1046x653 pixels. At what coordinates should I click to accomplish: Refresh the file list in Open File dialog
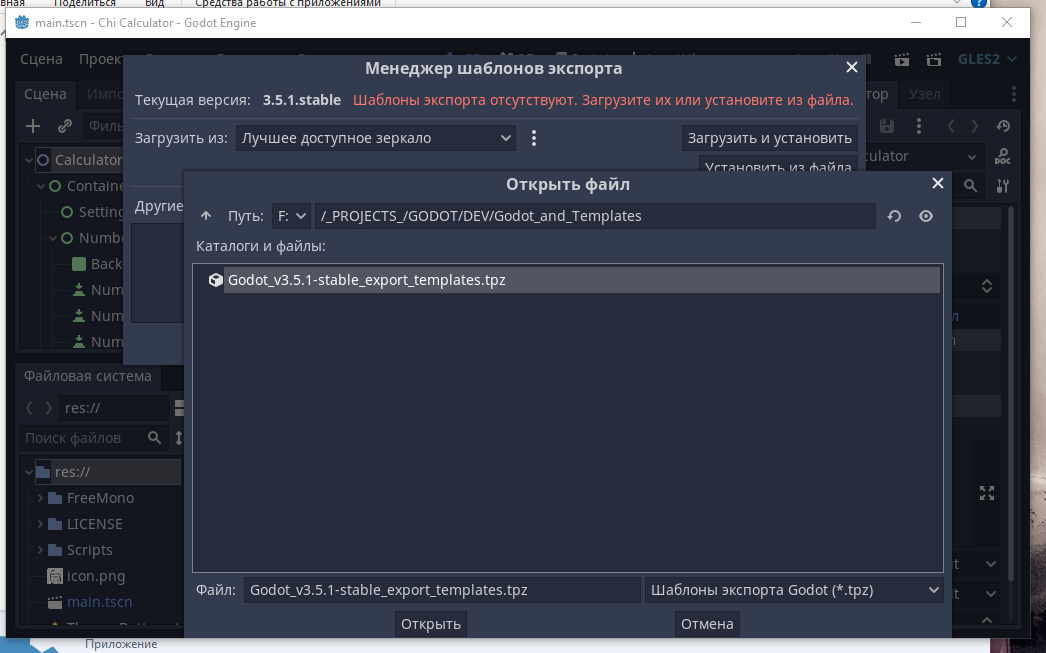point(894,216)
